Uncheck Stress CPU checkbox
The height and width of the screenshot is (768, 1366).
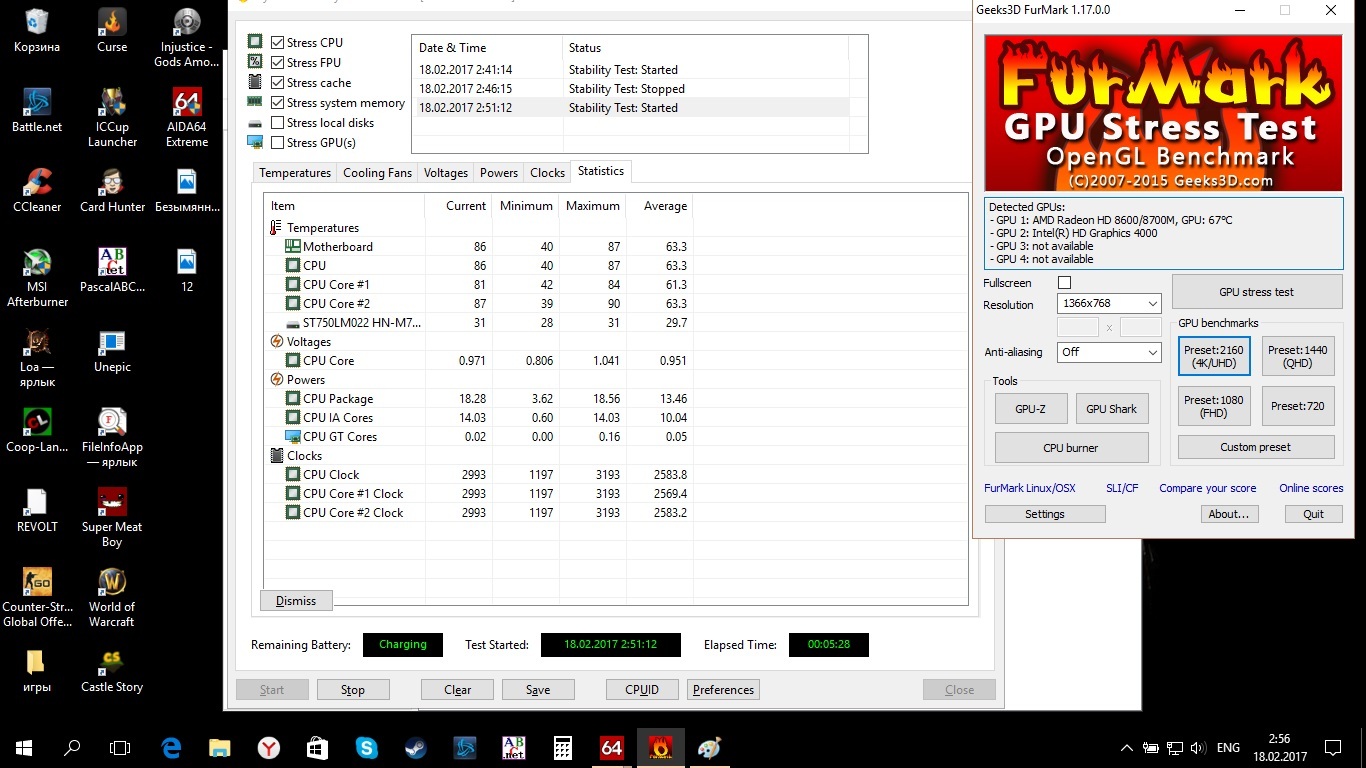[277, 43]
